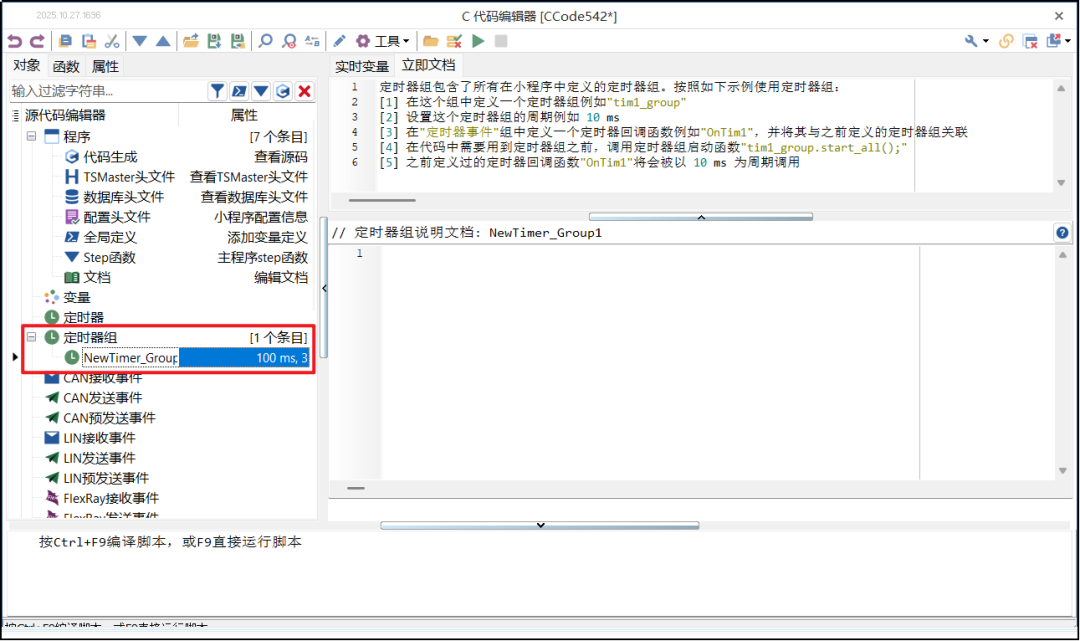Click the save script toolbar icon
Image resolution: width=1080 pixels, height=641 pixels.
point(214,41)
